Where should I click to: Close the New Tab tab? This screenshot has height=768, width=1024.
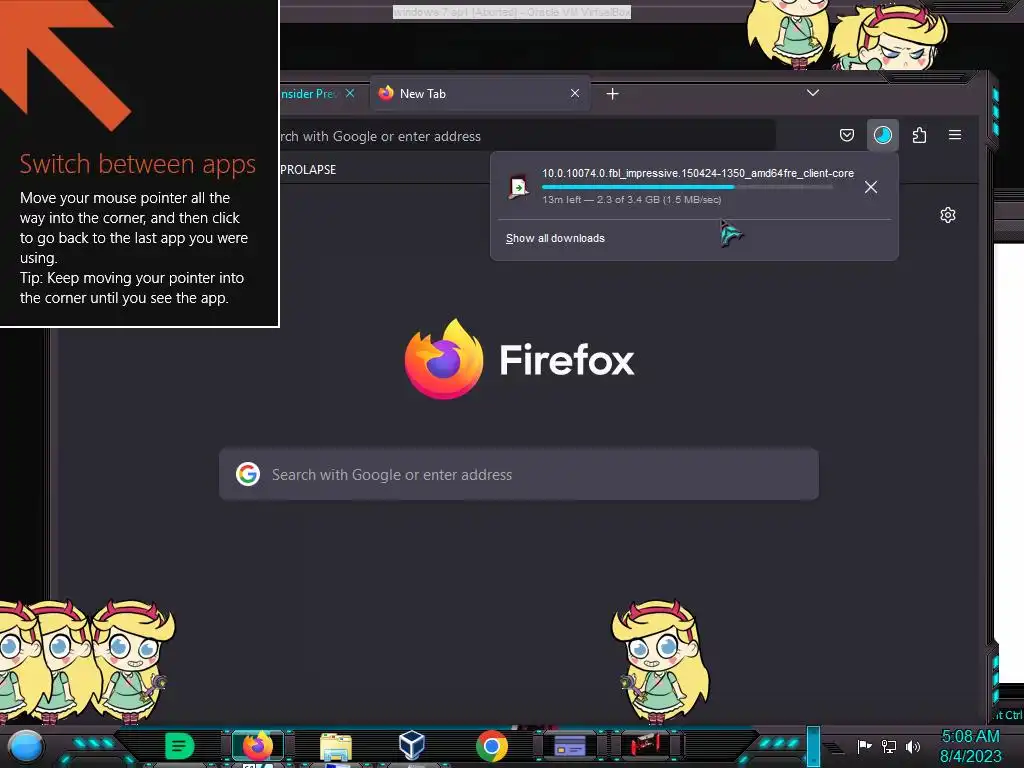(x=575, y=93)
